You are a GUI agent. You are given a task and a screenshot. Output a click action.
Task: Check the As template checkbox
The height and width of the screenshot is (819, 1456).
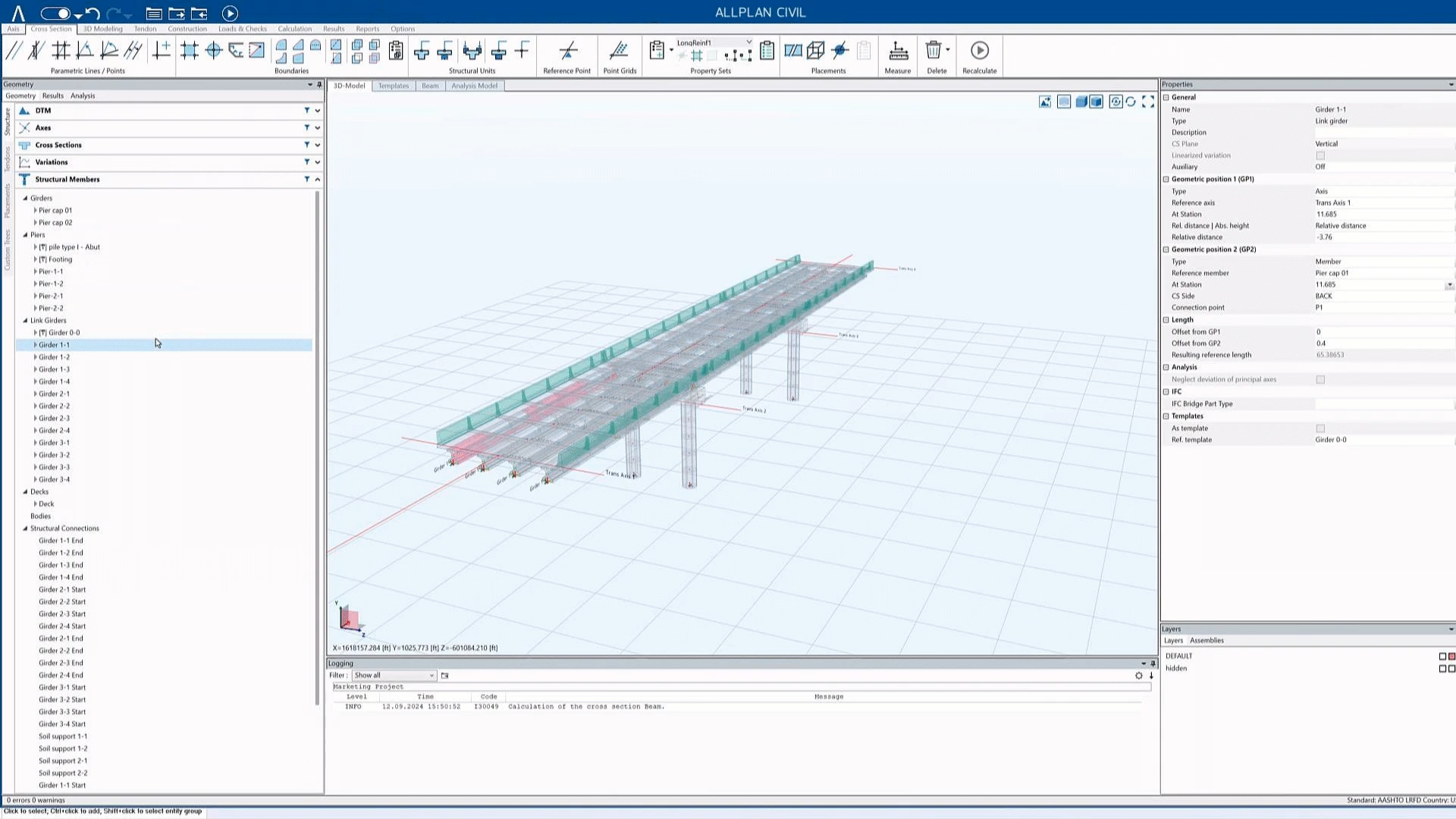pos(1320,428)
